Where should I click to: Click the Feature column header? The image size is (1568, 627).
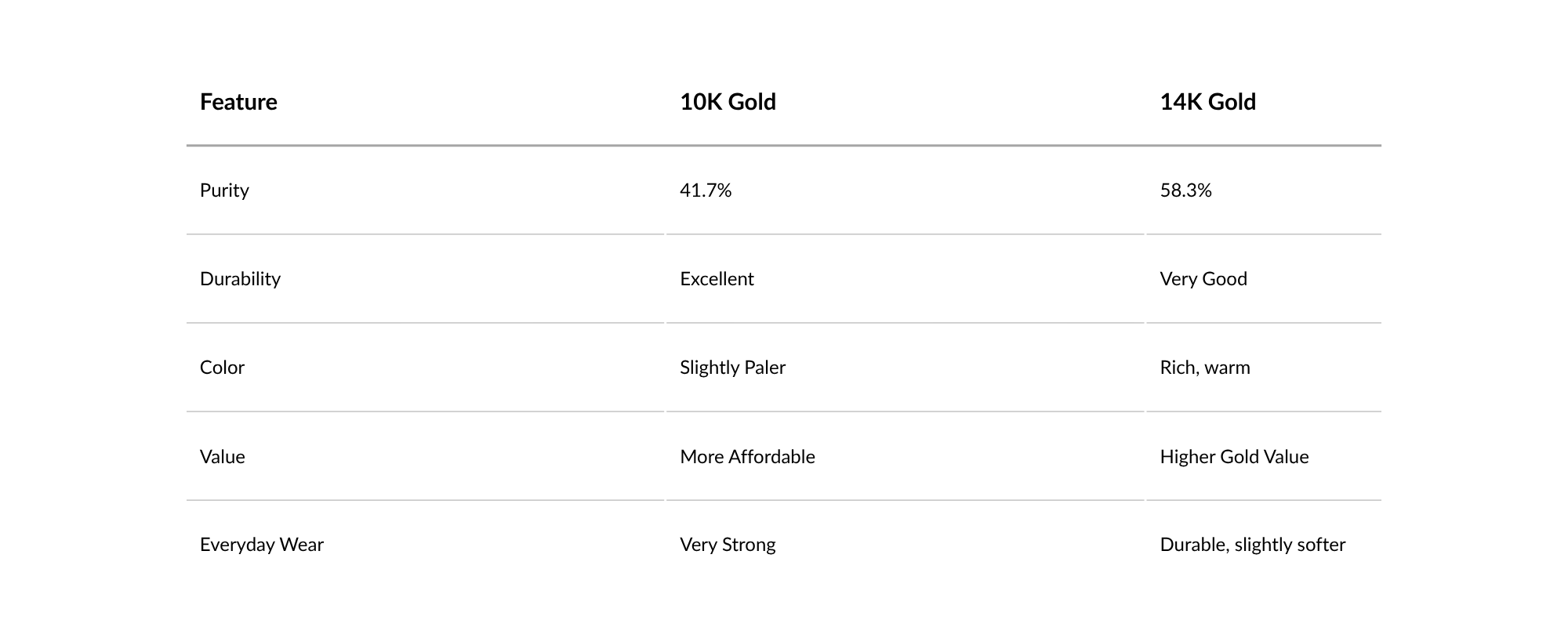tap(238, 102)
